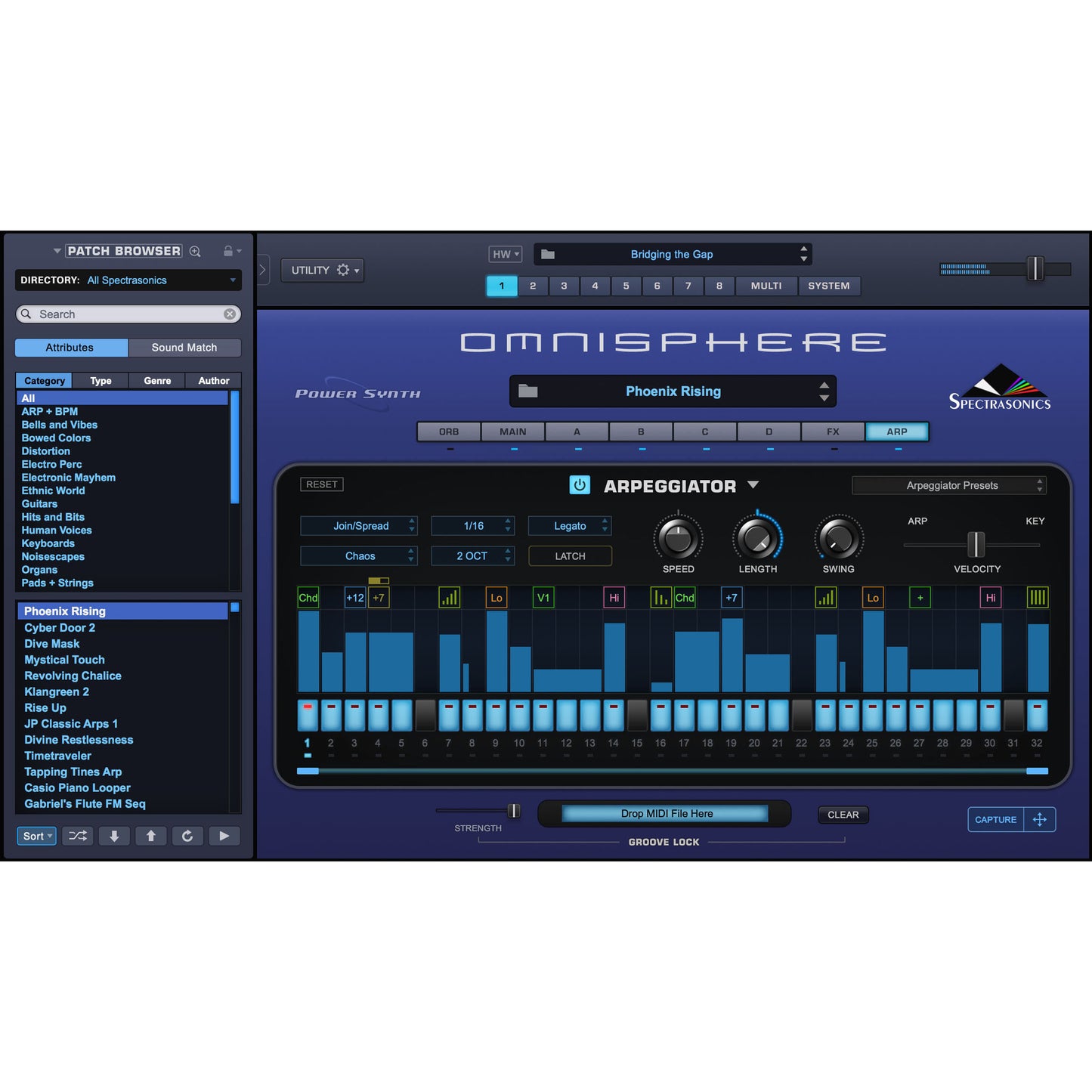Viewport: 1092px width, 1092px height.
Task: Toggle the lock icon in Patch Browser header
Action: point(227,250)
